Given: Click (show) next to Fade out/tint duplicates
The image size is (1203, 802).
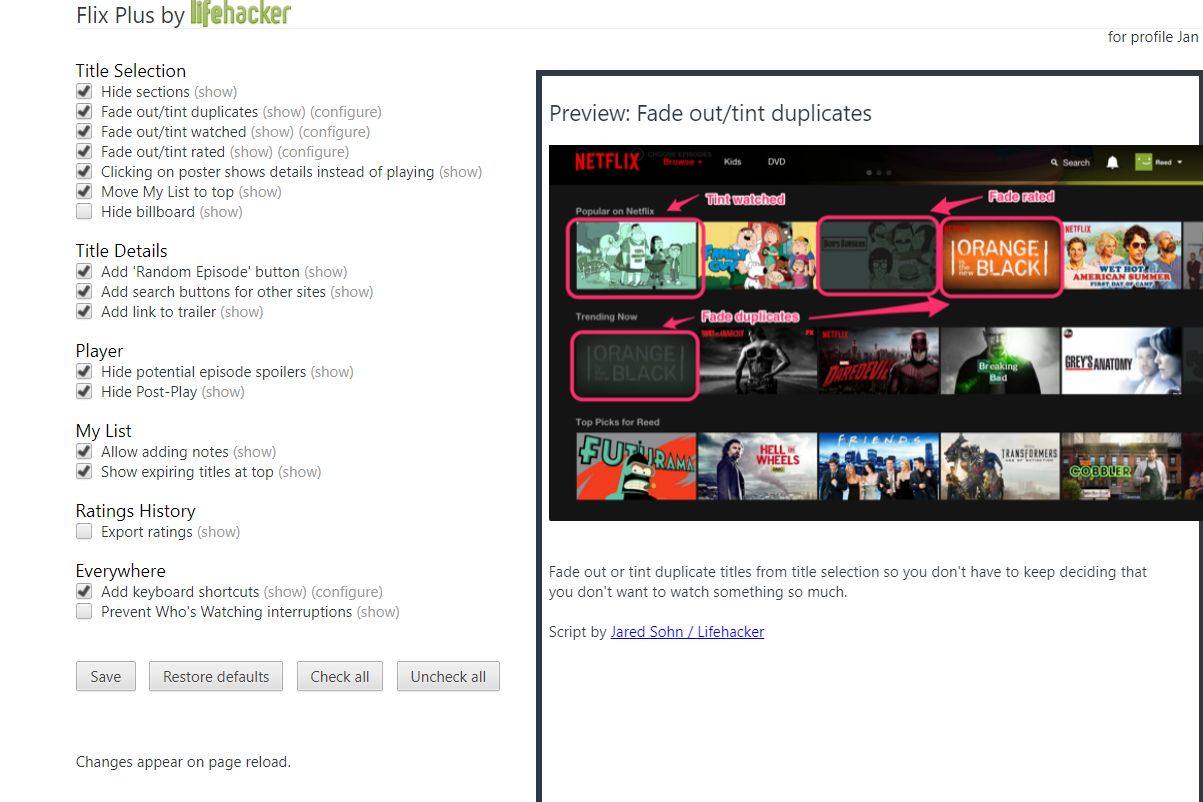Looking at the screenshot, I should [284, 112].
